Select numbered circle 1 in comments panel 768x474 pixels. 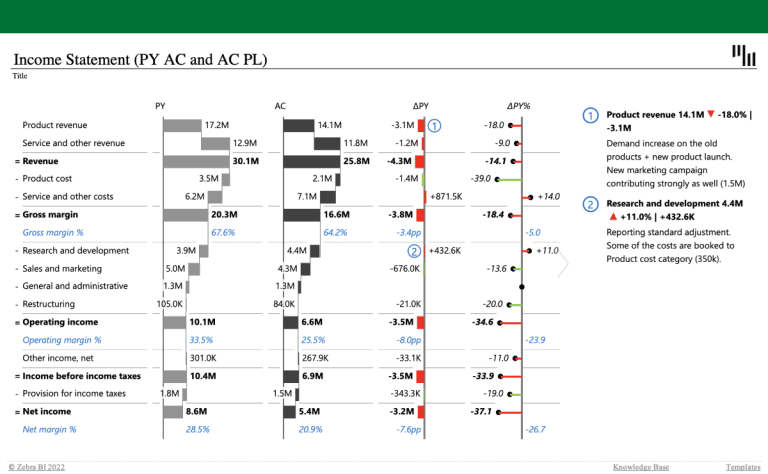(x=591, y=117)
